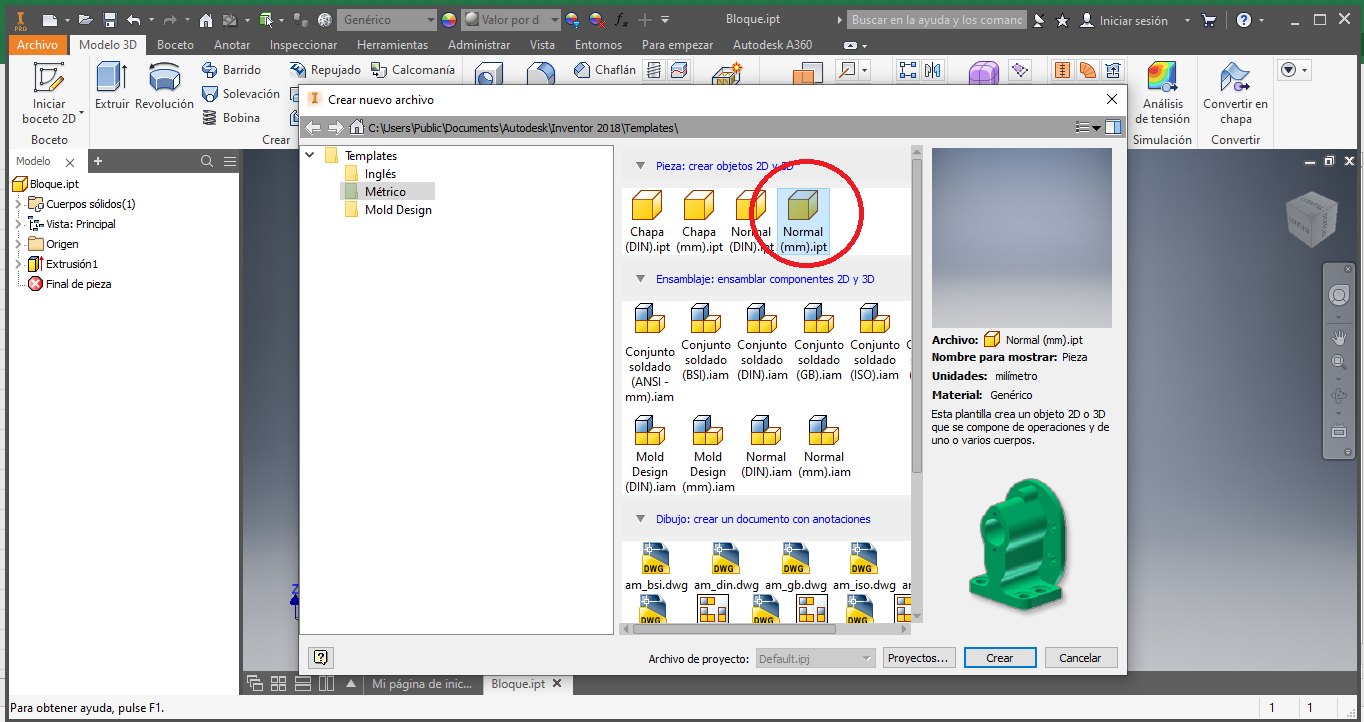Activate the Chaflán chamfer tool
1364x722 pixels.
pos(605,70)
